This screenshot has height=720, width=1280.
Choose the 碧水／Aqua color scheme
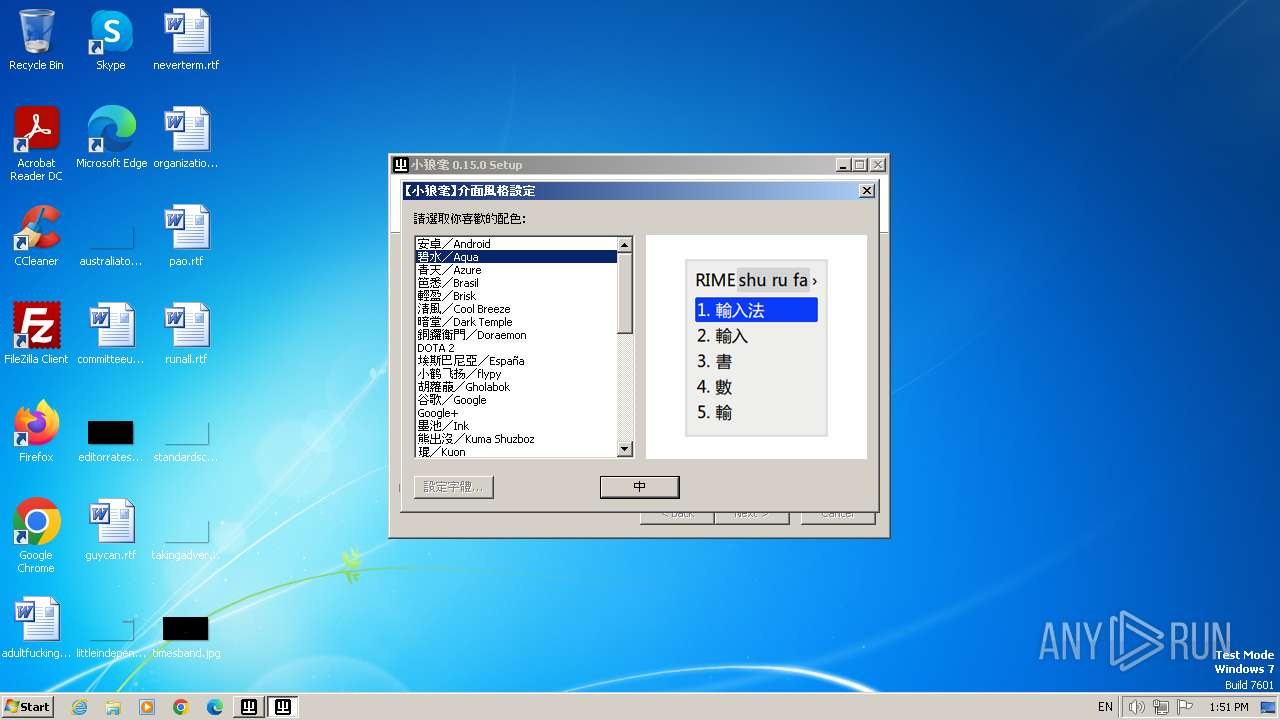[516, 257]
